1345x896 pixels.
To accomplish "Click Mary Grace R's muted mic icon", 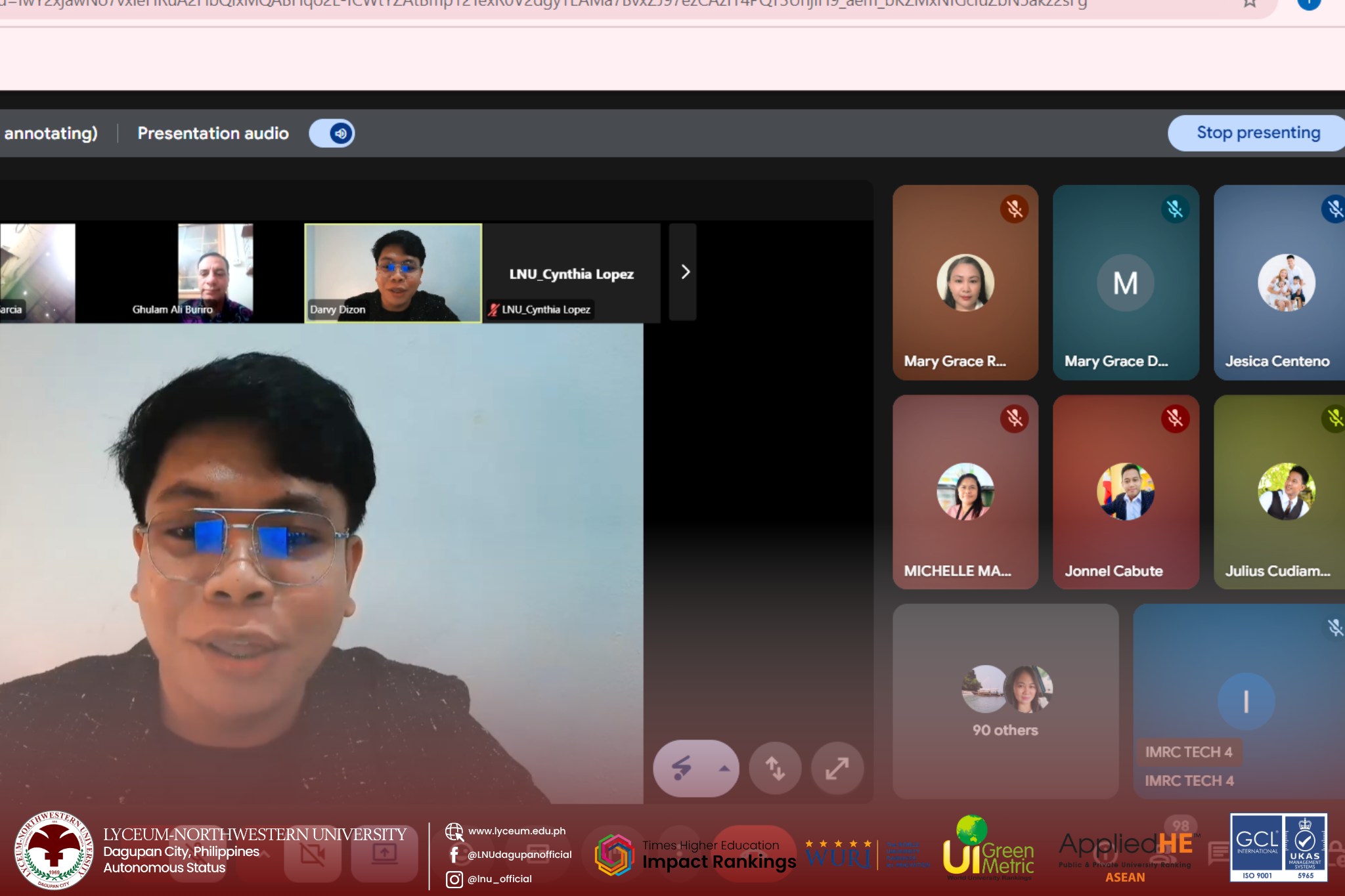I will [x=1014, y=209].
